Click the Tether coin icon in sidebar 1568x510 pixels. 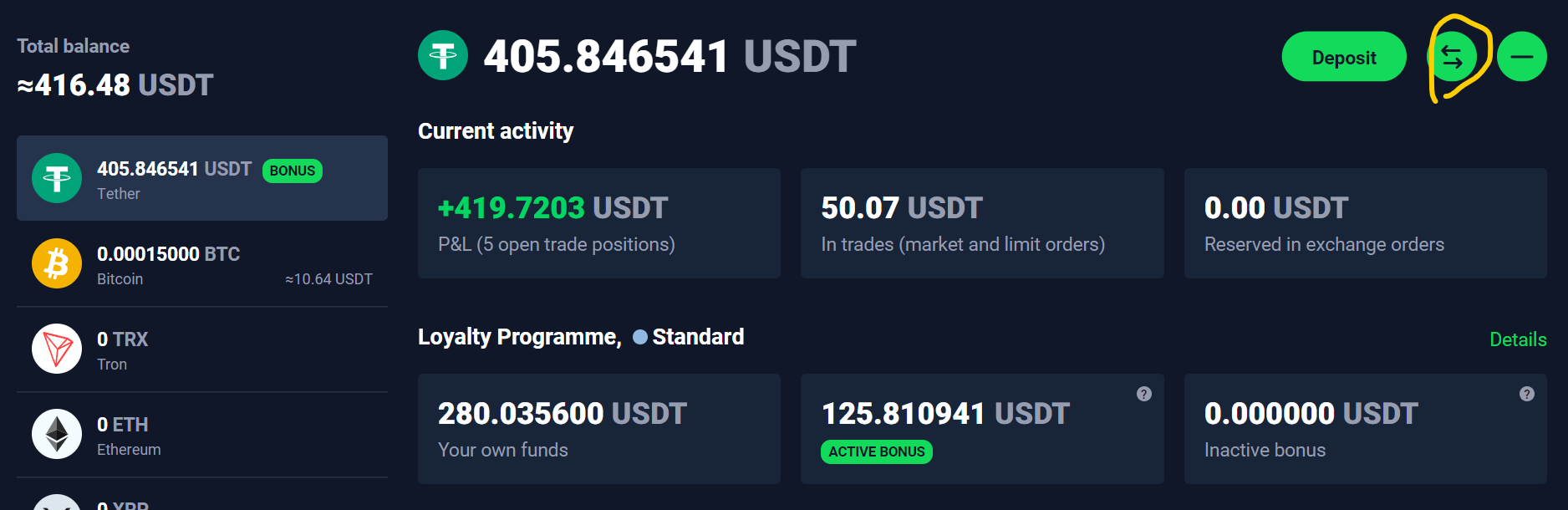coord(57,178)
